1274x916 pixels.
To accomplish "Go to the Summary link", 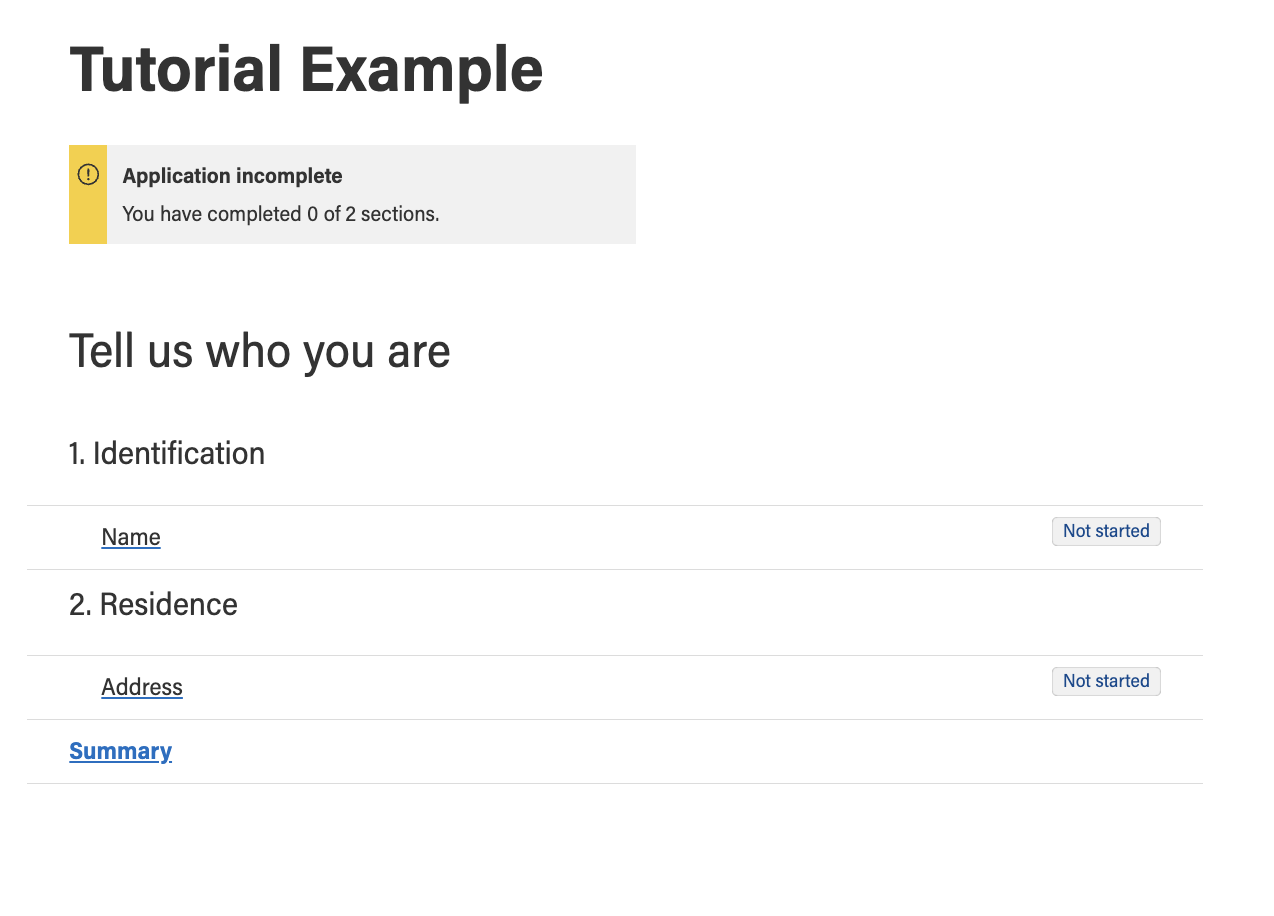I will point(120,751).
